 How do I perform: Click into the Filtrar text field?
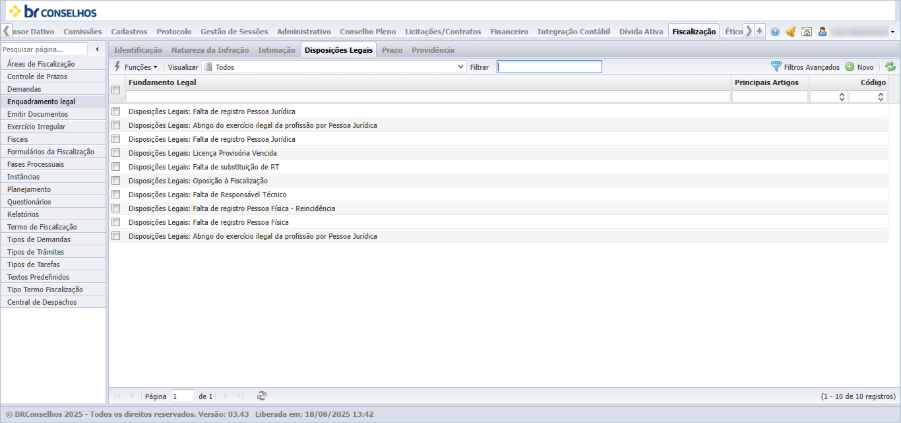(x=549, y=67)
